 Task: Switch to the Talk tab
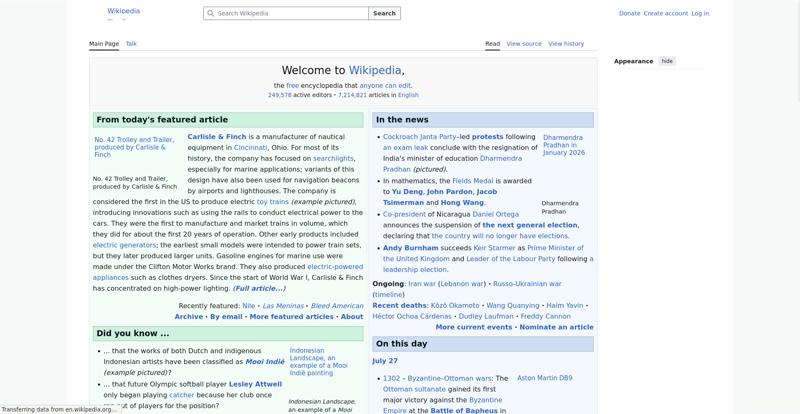(x=131, y=44)
